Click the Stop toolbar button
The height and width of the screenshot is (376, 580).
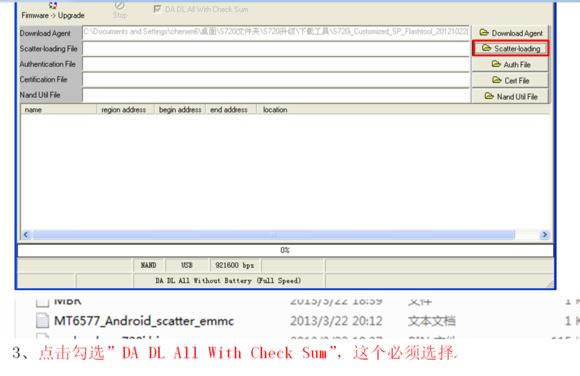click(120, 10)
